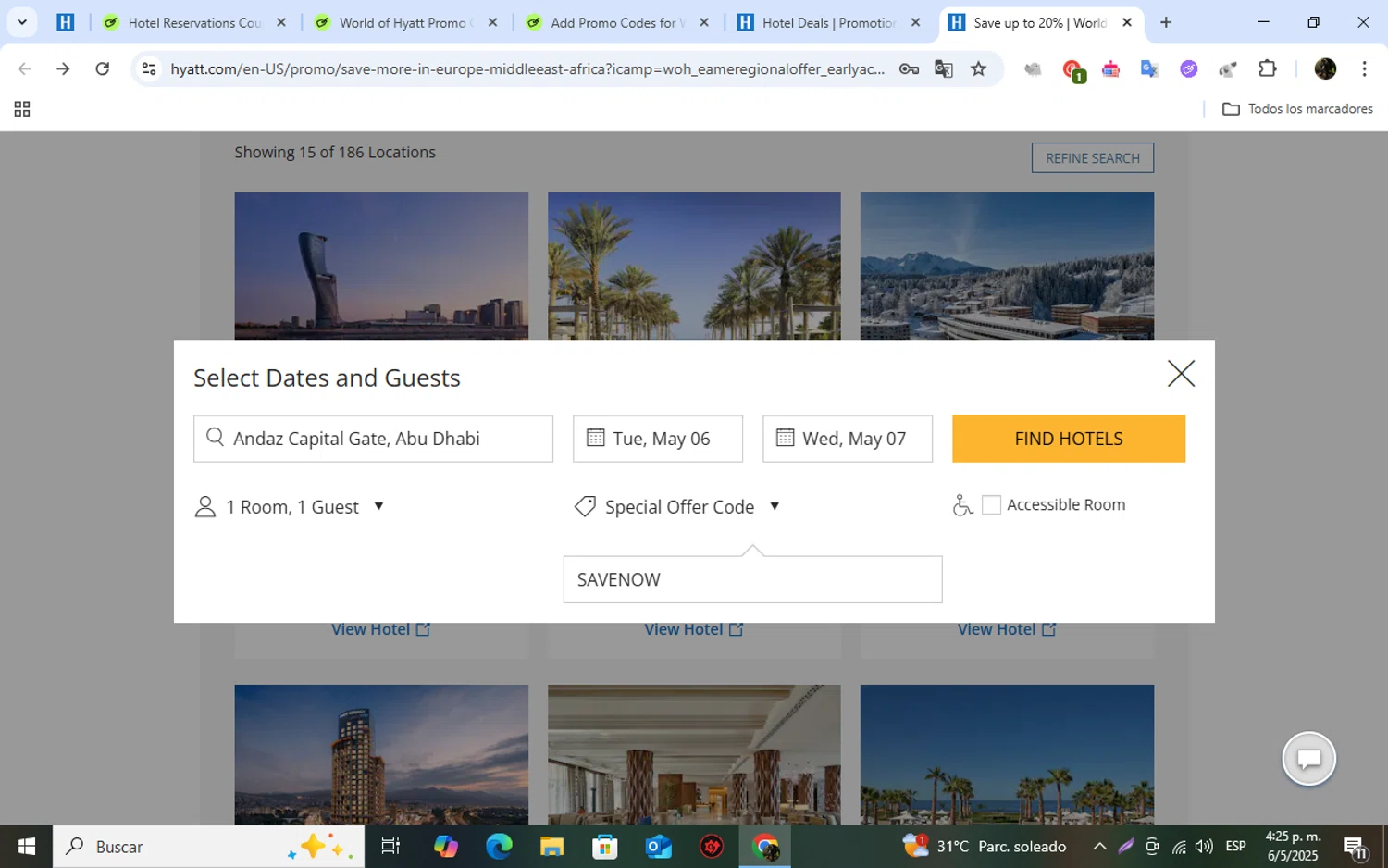1388x868 pixels.
Task: Switch to the first pinned Hyatt tab
Action: click(x=65, y=22)
